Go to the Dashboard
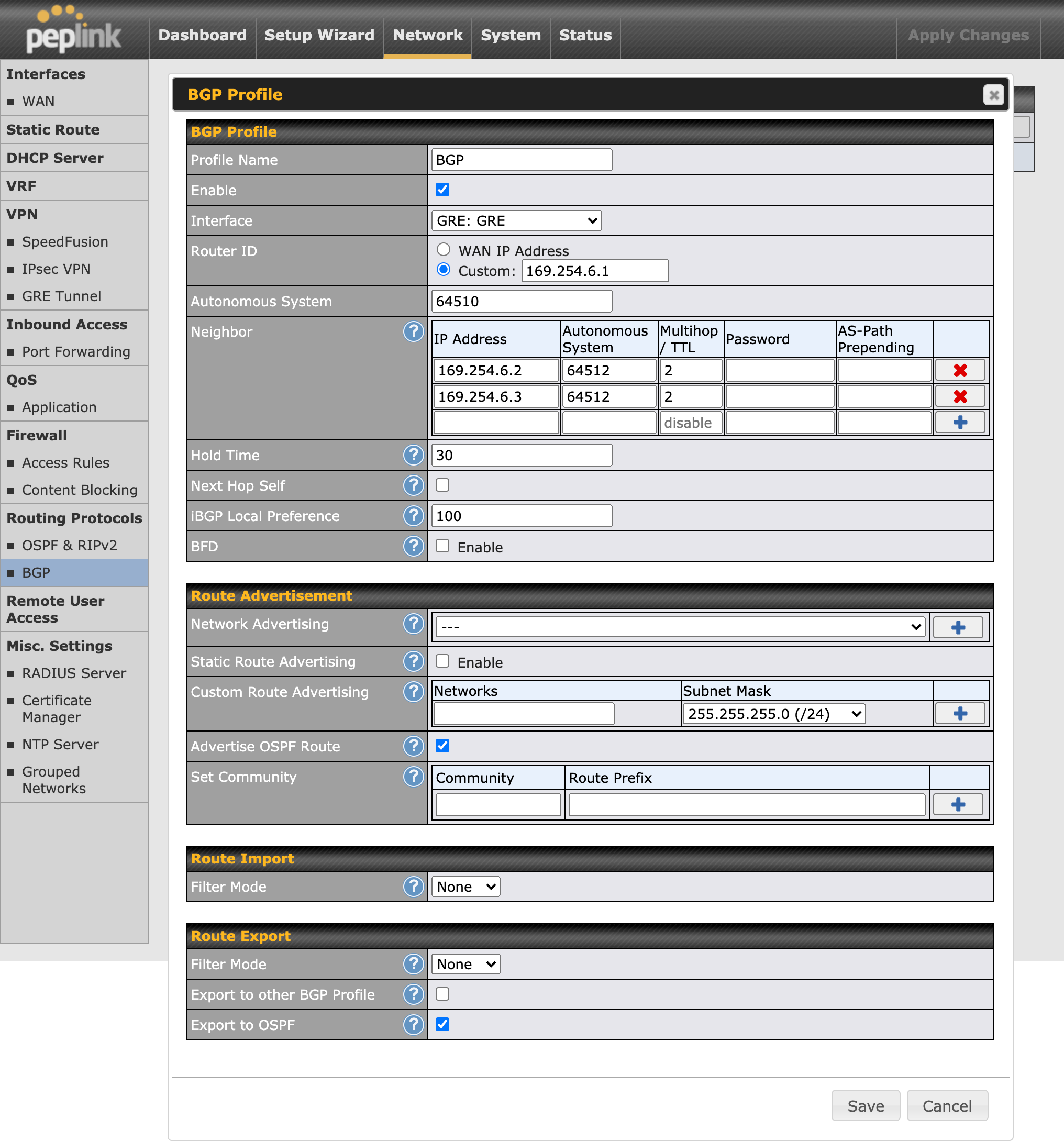Viewport: 1064px width, 1141px height. pyautogui.click(x=202, y=35)
